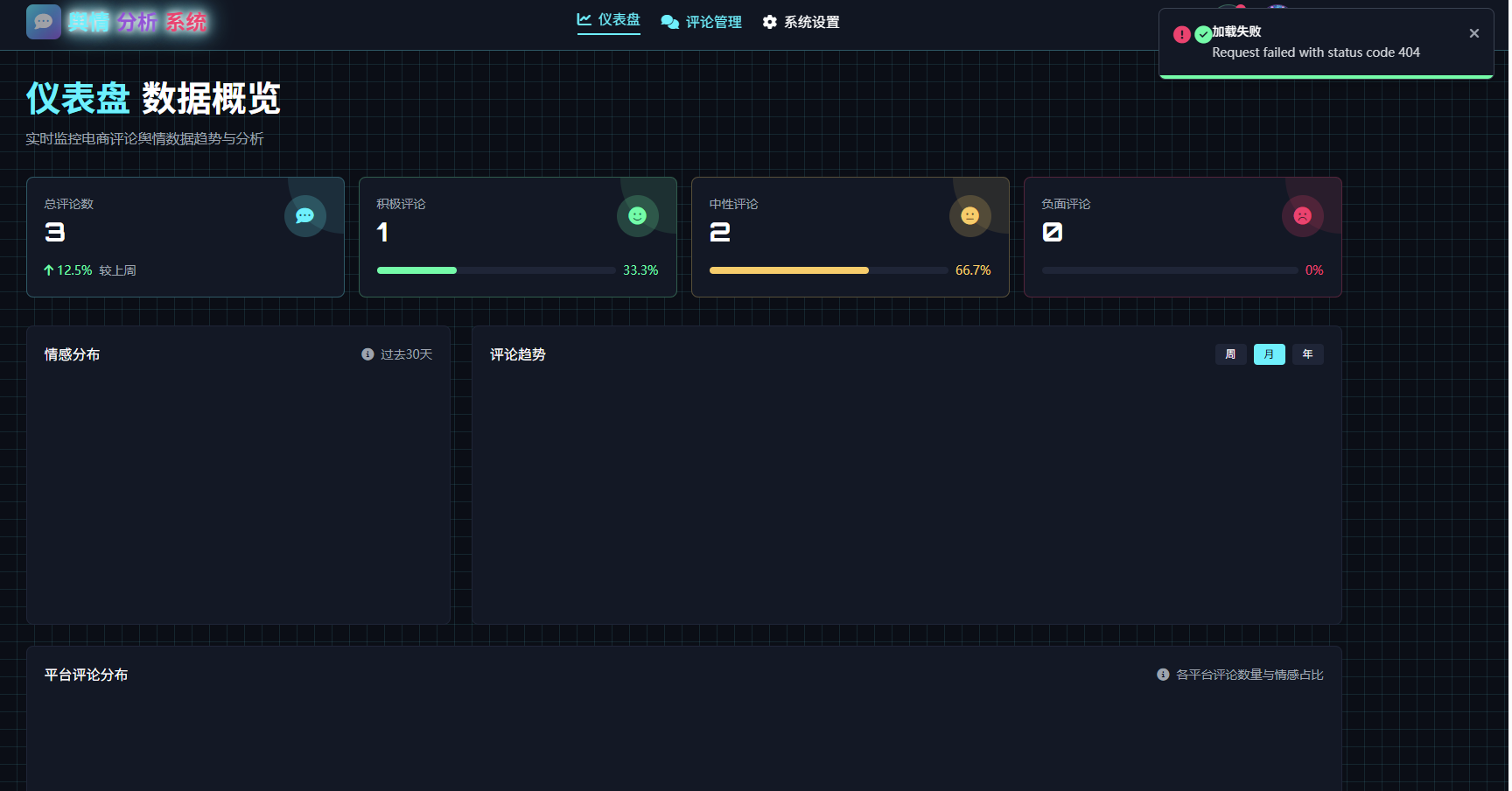Dismiss the 加载失败 error notification
1512x791 pixels.
click(1474, 33)
